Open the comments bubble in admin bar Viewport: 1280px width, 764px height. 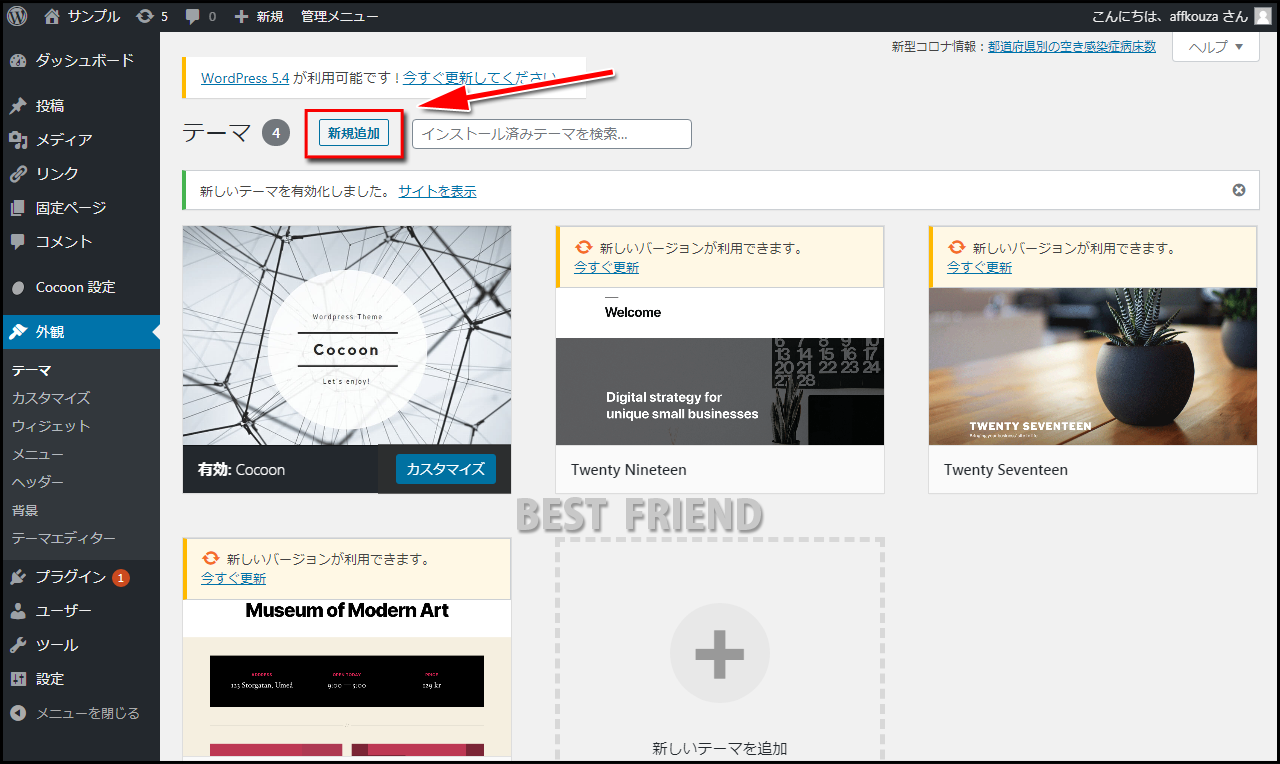tap(200, 16)
